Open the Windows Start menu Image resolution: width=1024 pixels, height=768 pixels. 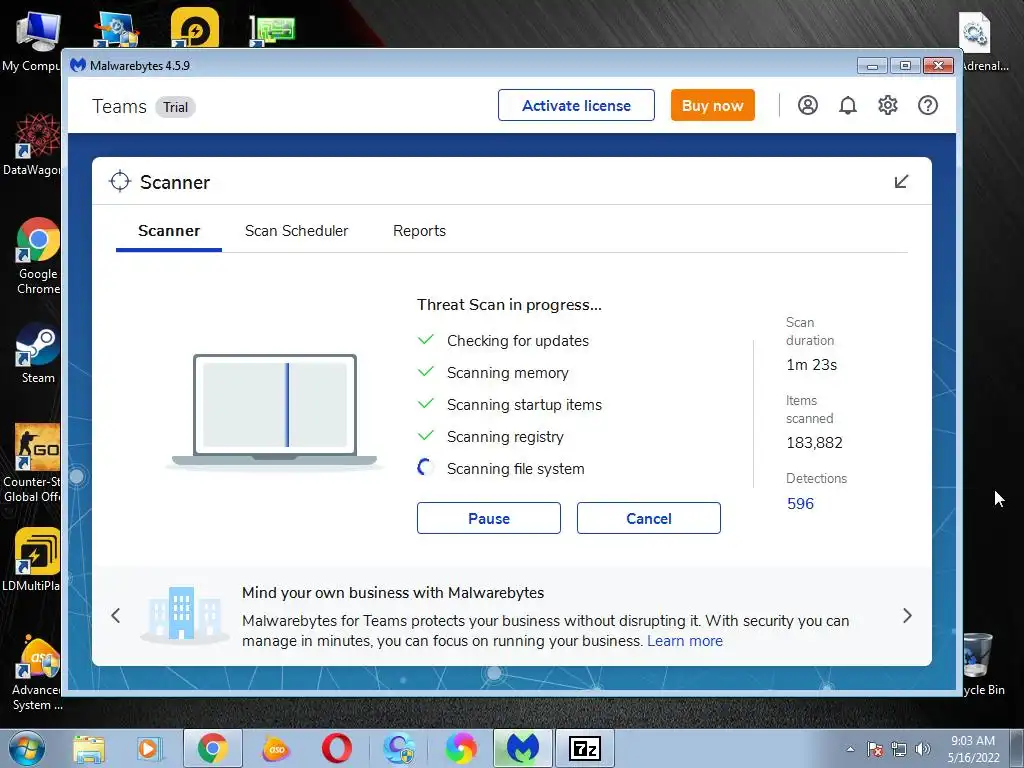coord(27,748)
